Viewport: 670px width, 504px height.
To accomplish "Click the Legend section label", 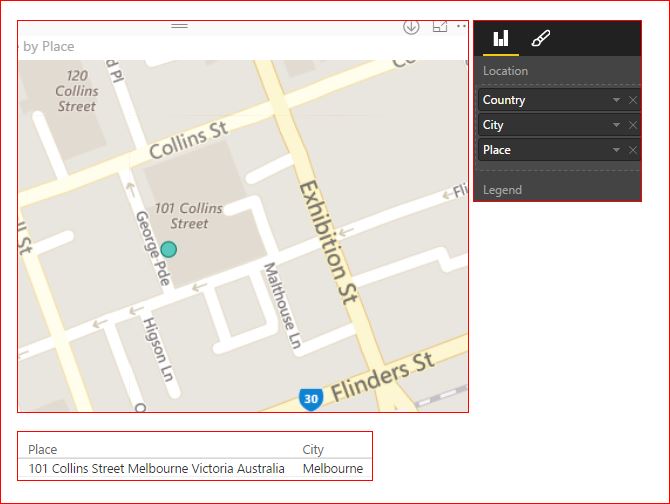I will pyautogui.click(x=502, y=190).
